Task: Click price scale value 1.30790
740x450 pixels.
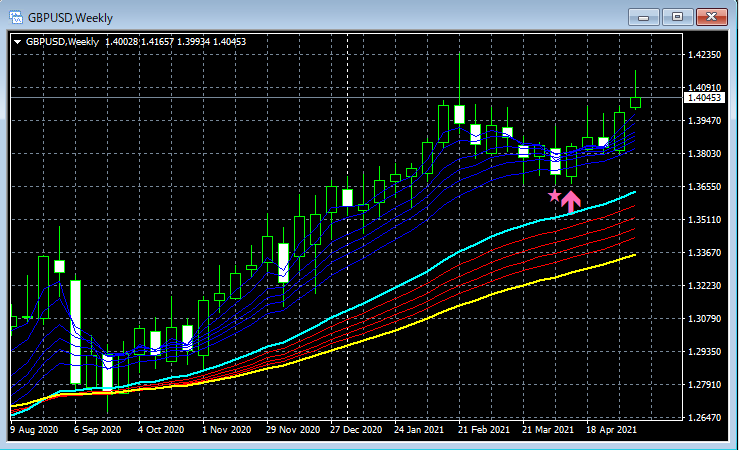Action: 705,319
